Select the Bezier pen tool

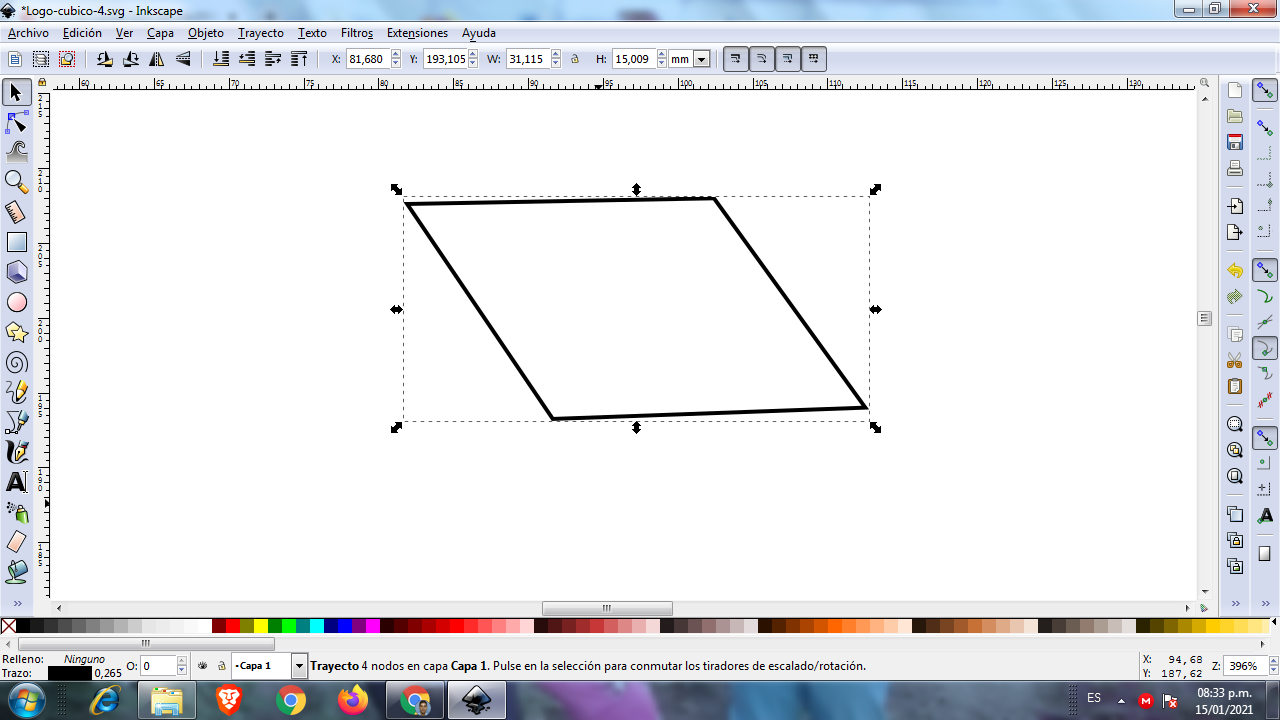[x=16, y=422]
